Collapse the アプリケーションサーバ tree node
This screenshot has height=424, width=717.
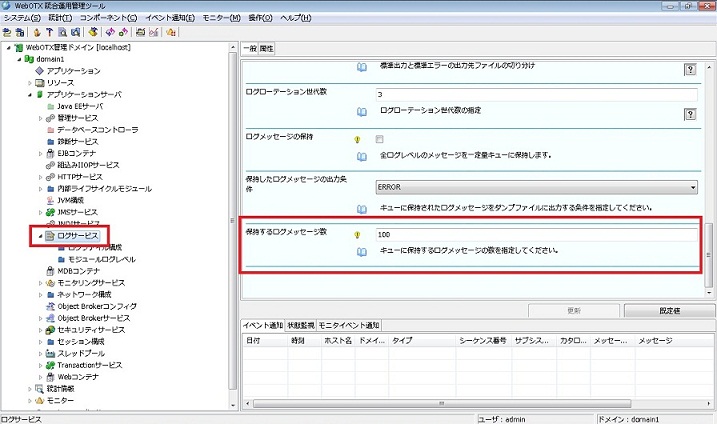pyautogui.click(x=30, y=95)
